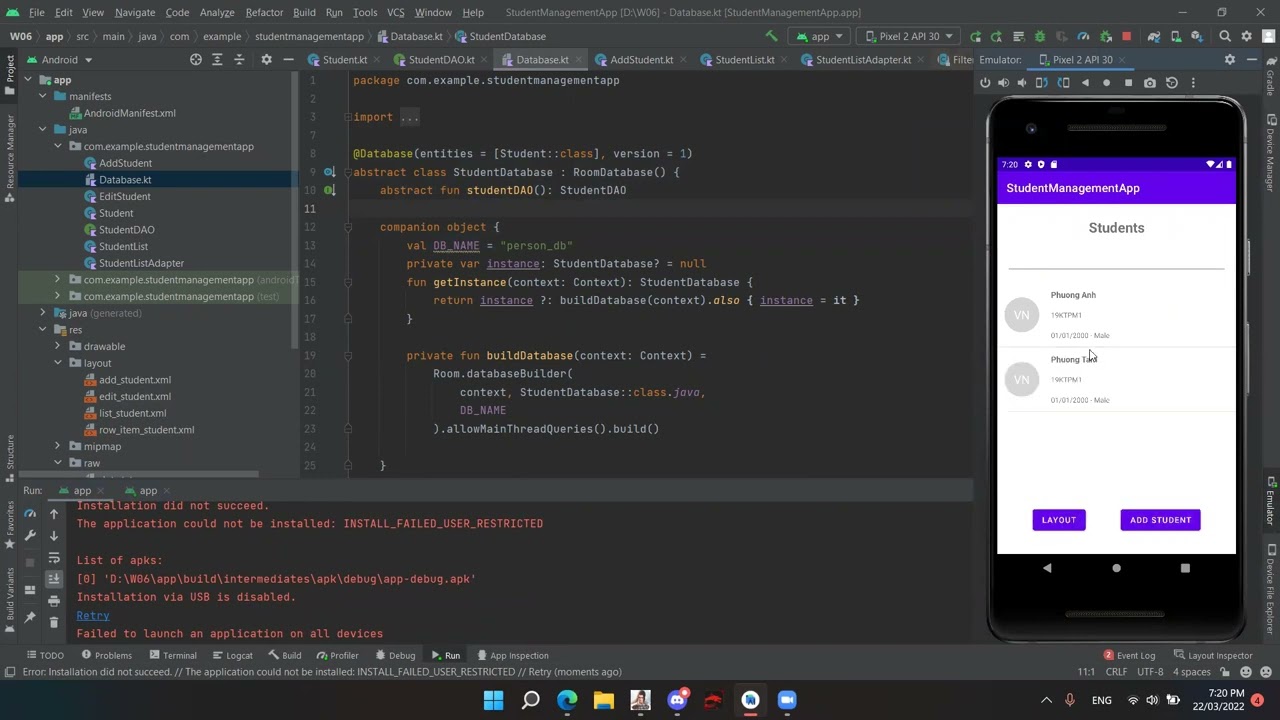Open File Explorer from taskbar
Viewport: 1280px width, 720px height.
pyautogui.click(x=603, y=700)
